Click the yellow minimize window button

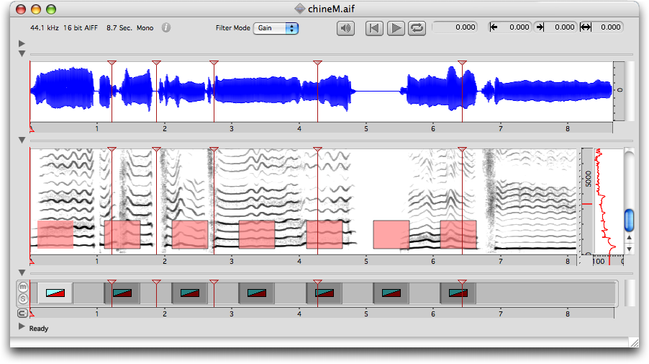(36, 9)
